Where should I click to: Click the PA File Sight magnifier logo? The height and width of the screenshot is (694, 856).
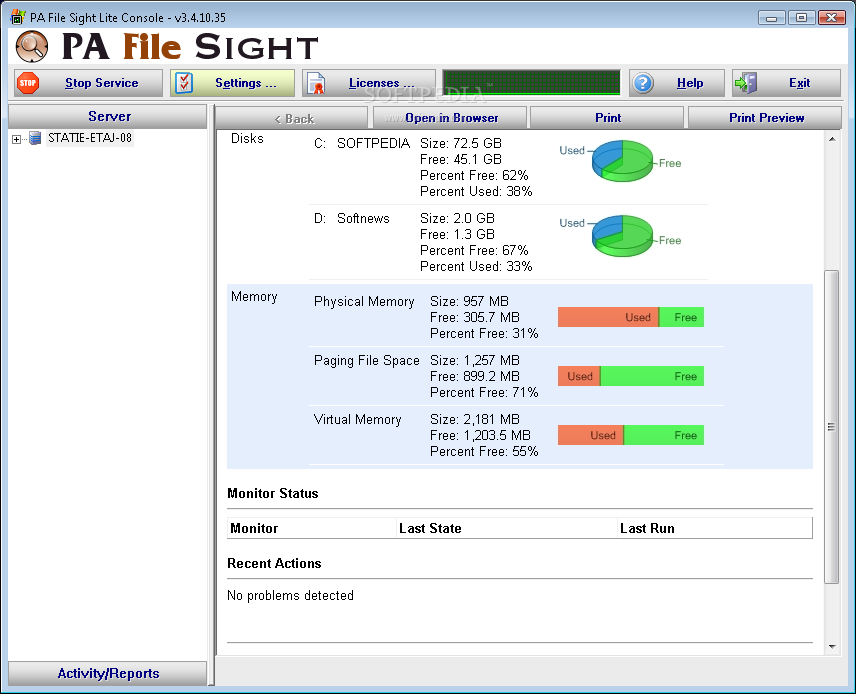(x=32, y=46)
